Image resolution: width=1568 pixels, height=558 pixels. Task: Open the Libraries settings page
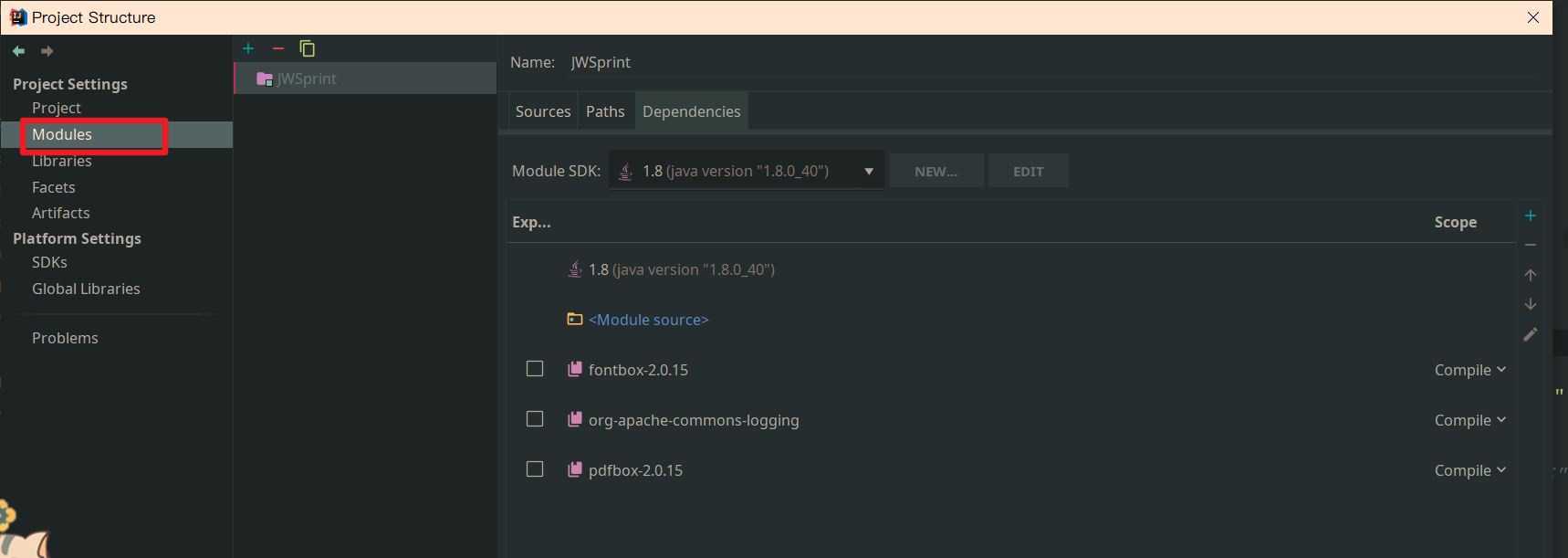click(62, 161)
